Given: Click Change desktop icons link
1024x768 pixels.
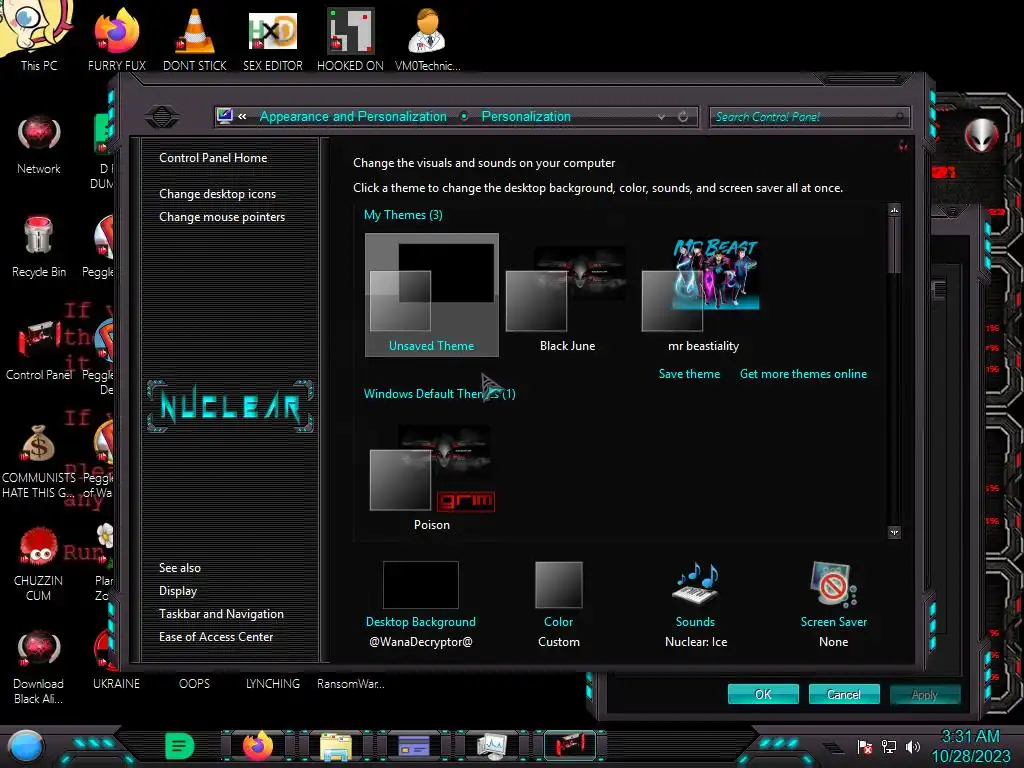Looking at the screenshot, I should point(217,194).
